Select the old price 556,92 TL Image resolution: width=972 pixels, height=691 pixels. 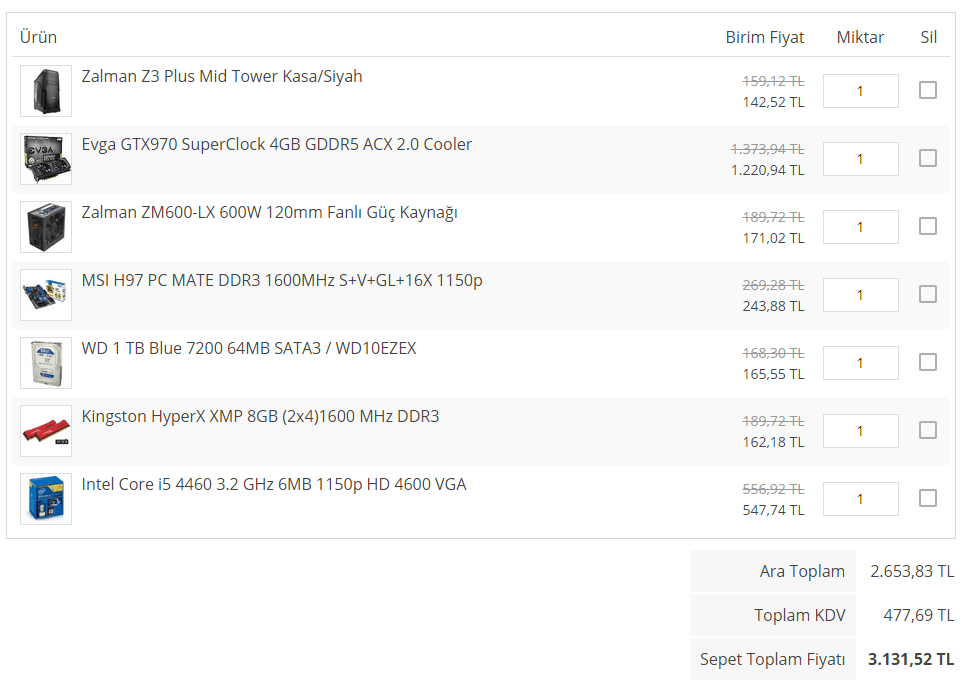coord(774,489)
